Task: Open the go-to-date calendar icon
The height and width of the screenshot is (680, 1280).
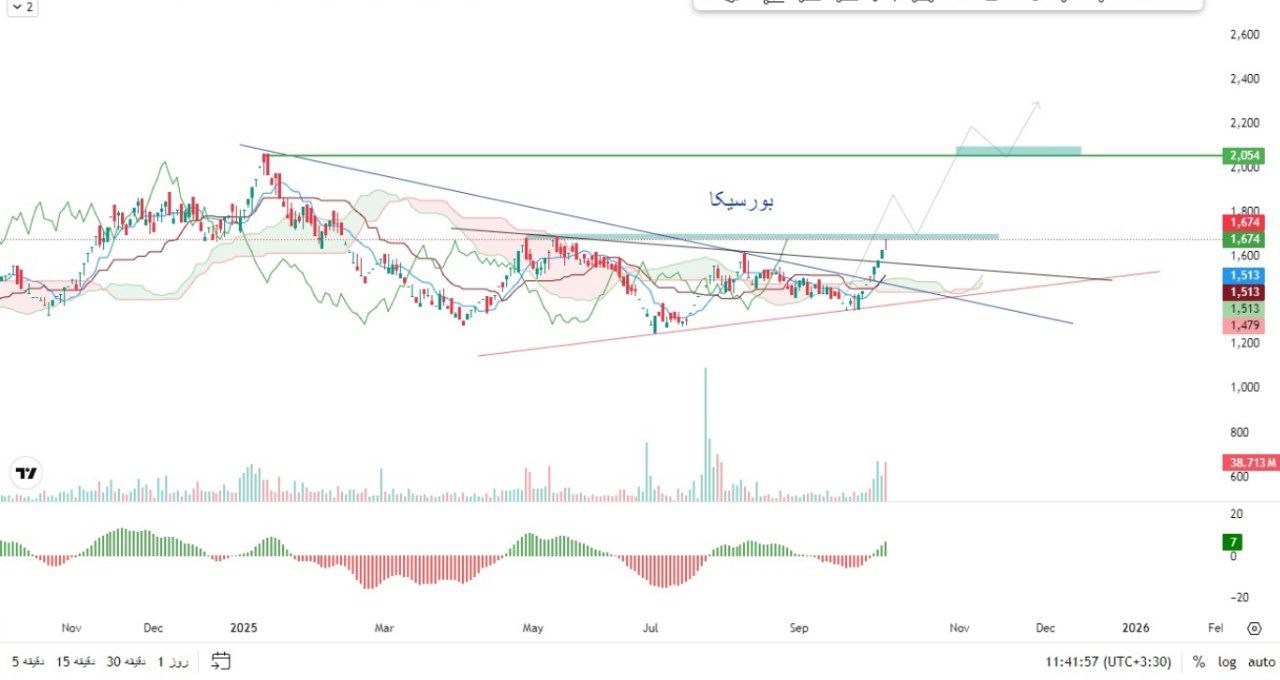Action: pos(221,661)
